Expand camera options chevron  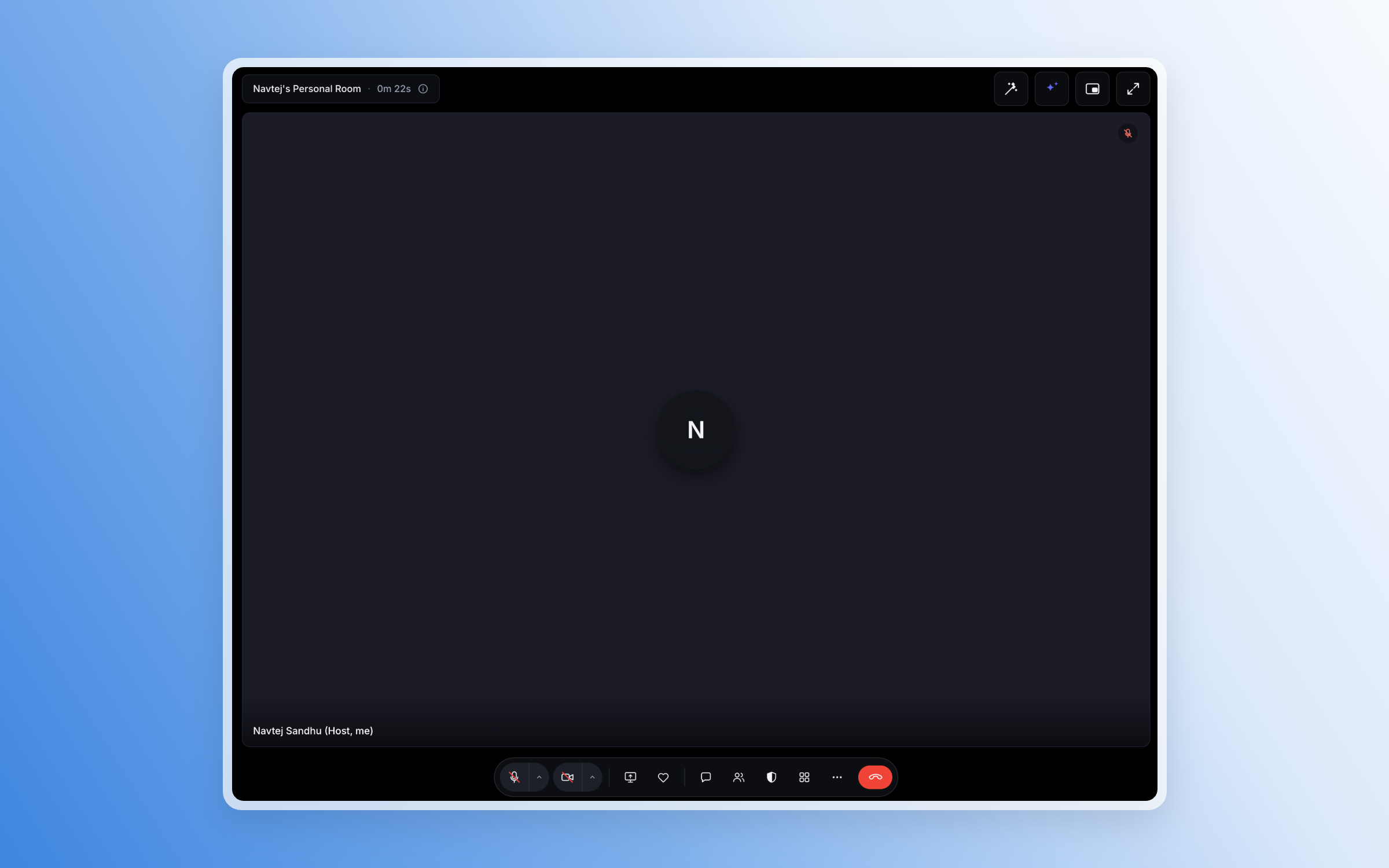pyautogui.click(x=592, y=777)
